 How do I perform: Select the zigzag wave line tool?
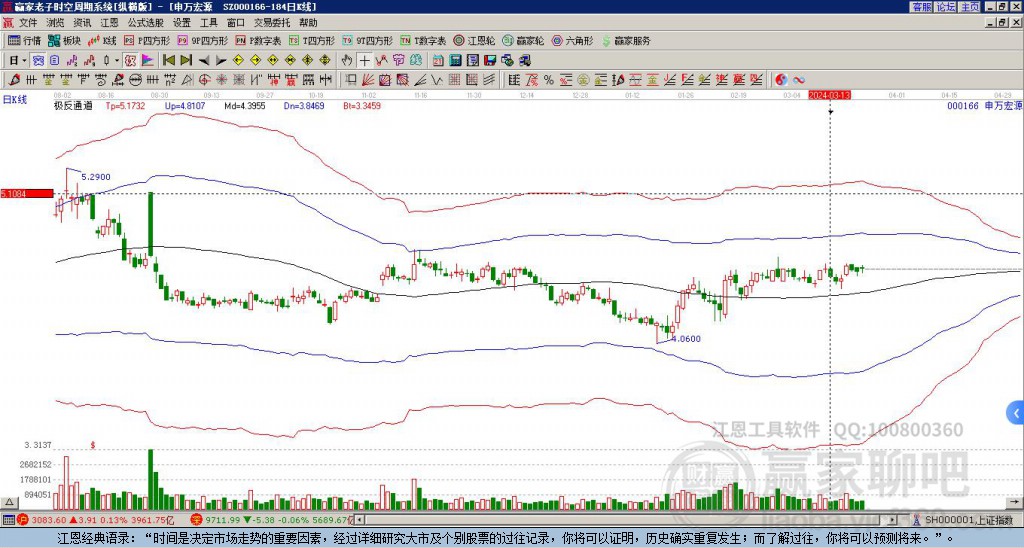click(436, 80)
